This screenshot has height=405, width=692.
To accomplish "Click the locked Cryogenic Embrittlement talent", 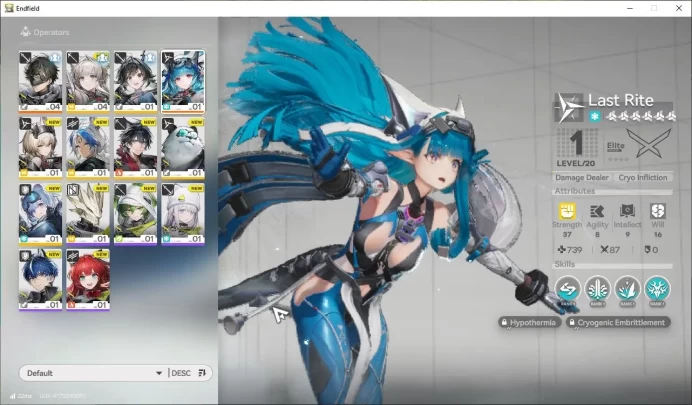I will (618, 322).
